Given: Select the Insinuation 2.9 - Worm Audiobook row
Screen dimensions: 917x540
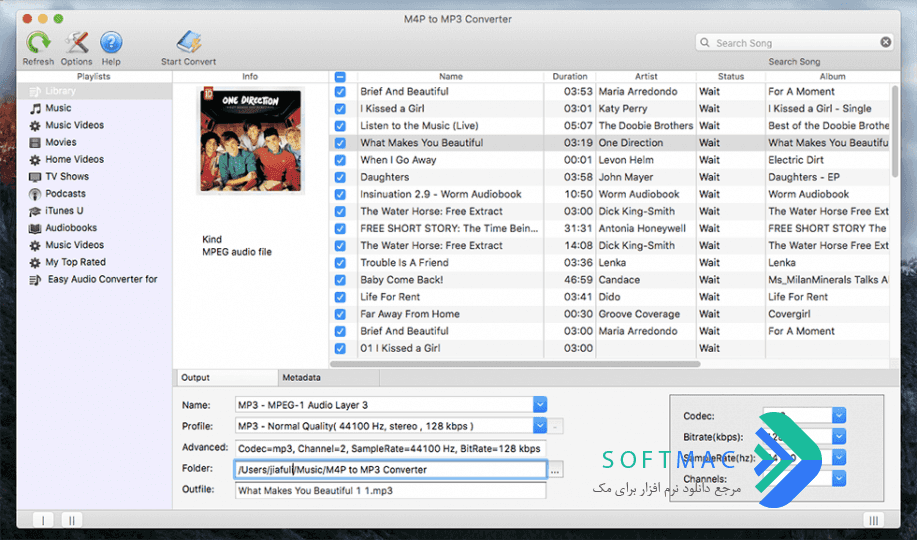Looking at the screenshot, I should tap(611, 194).
